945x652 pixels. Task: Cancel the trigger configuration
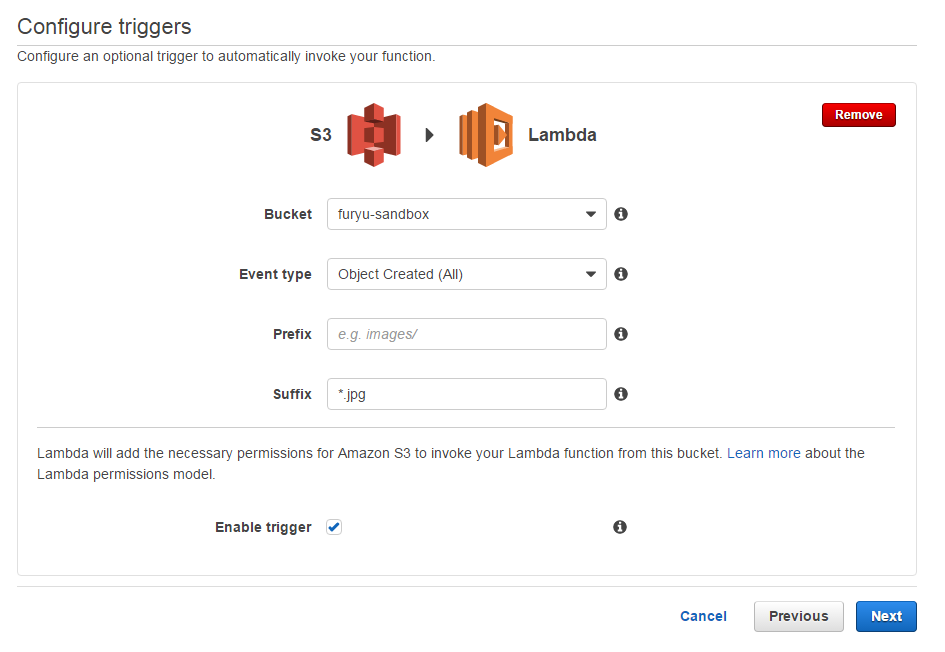click(x=703, y=616)
